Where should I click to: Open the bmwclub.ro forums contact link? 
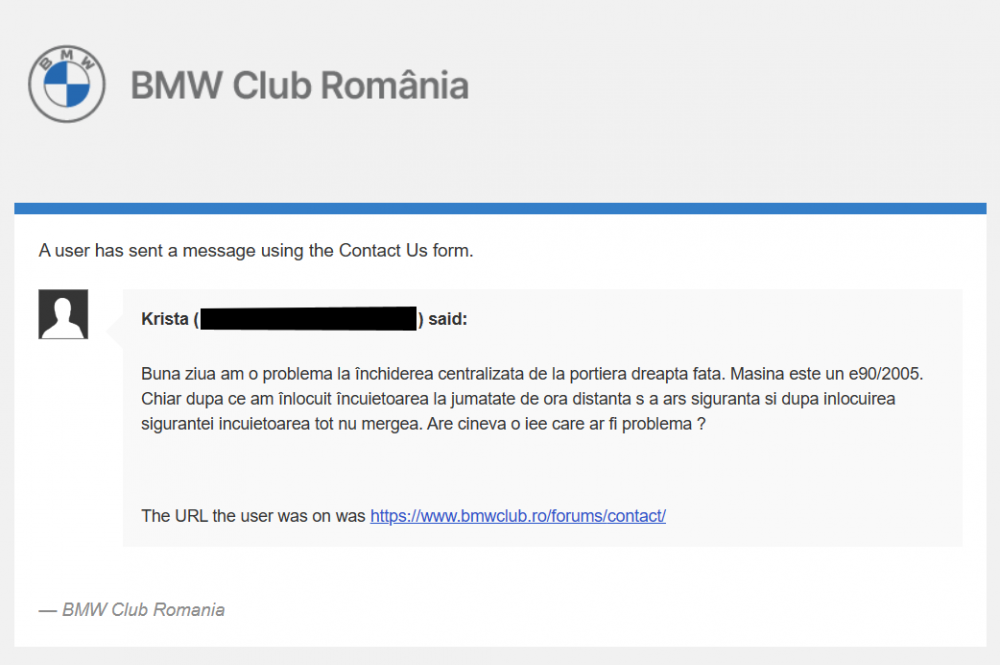coord(518,515)
